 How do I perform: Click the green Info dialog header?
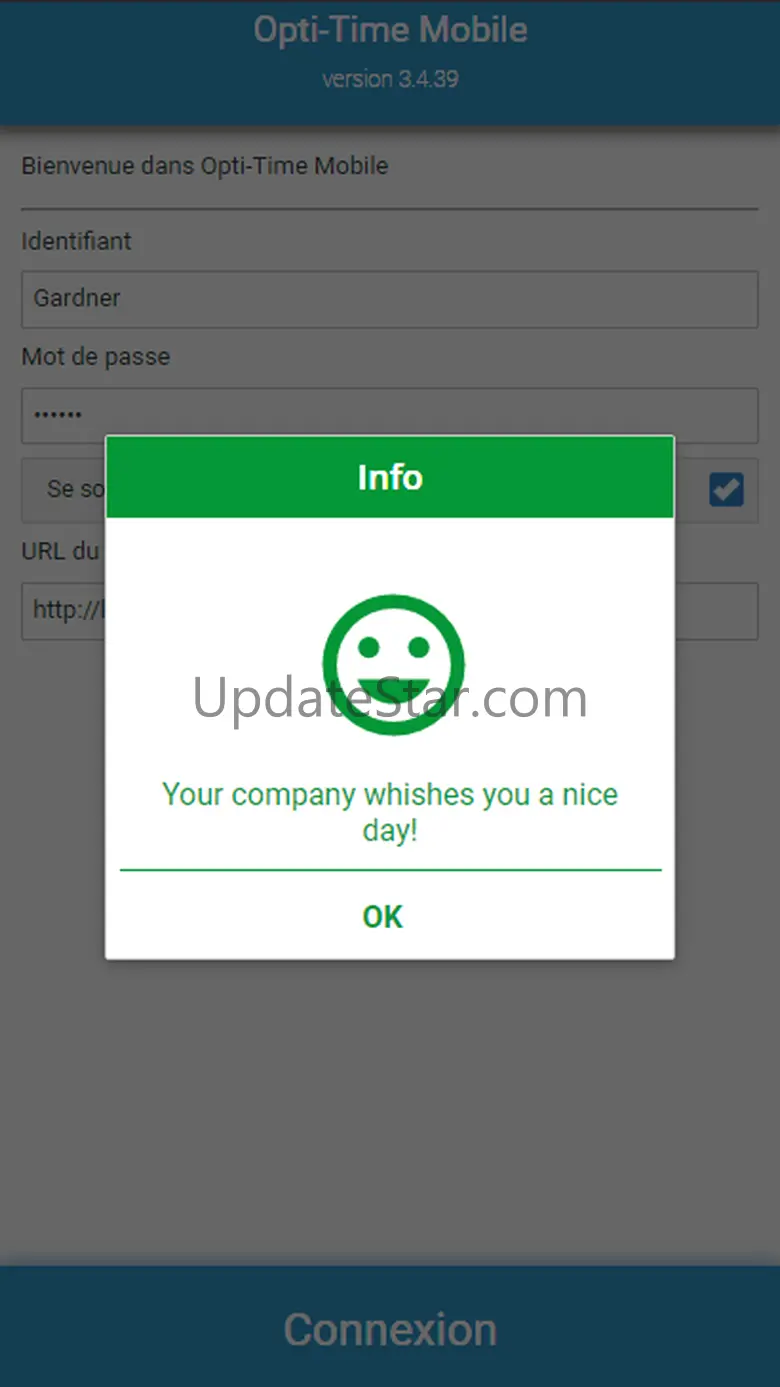390,477
